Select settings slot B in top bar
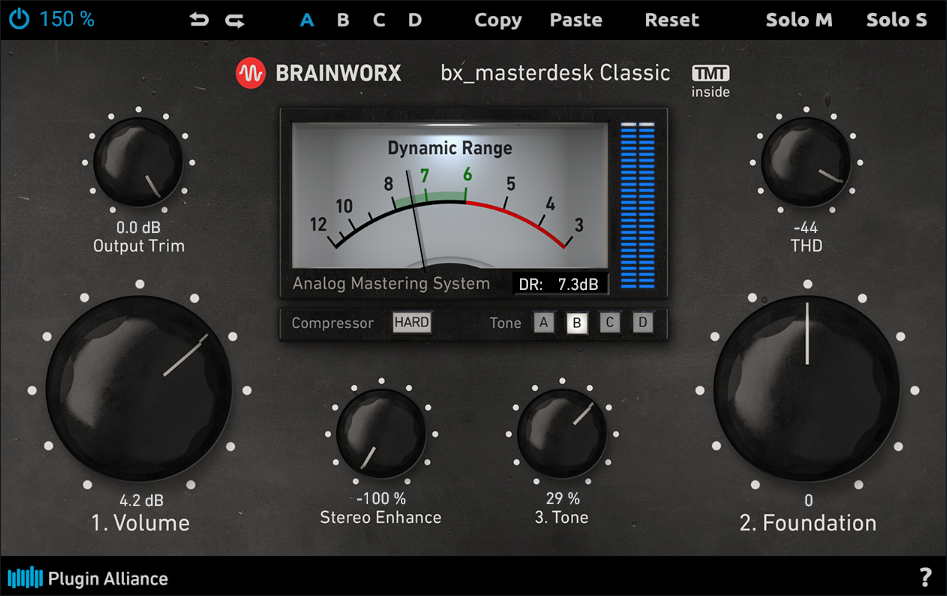 click(343, 20)
